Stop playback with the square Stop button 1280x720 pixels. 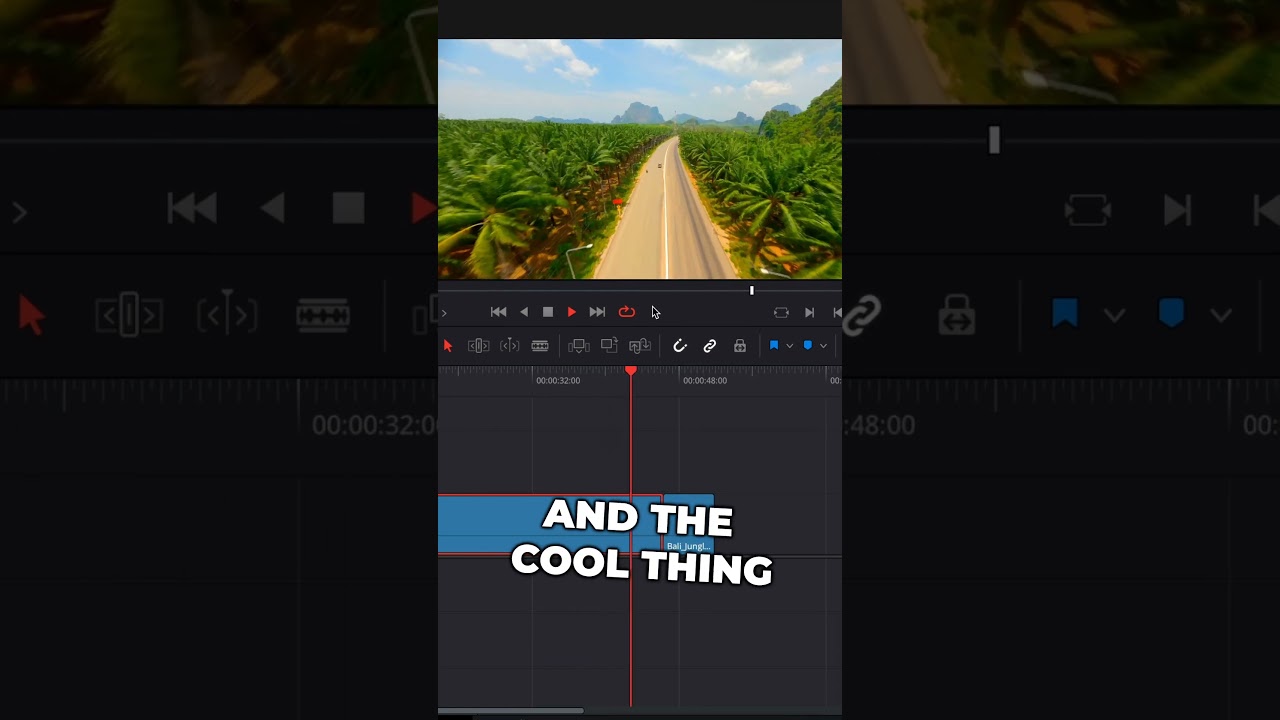pyautogui.click(x=548, y=312)
